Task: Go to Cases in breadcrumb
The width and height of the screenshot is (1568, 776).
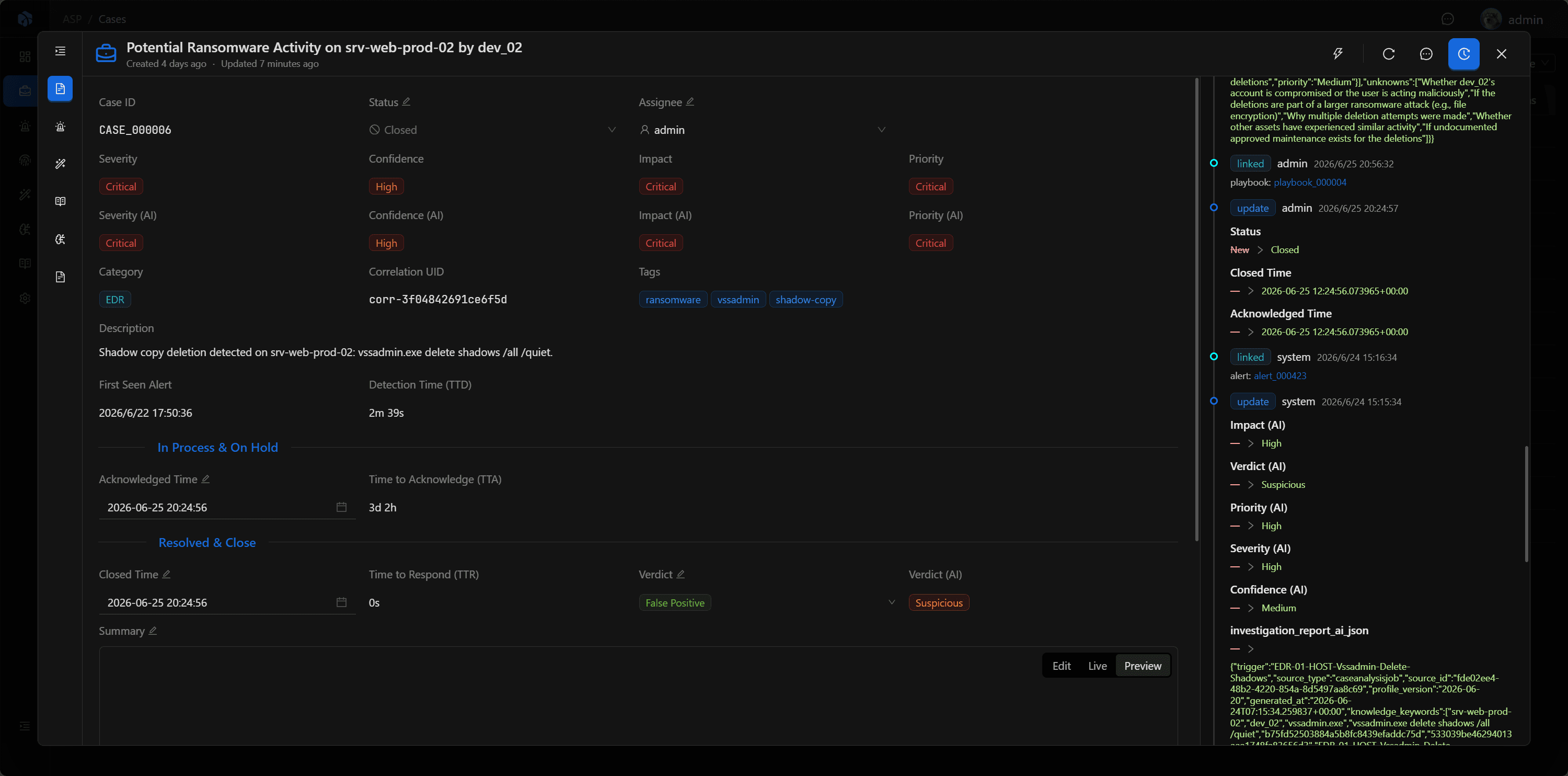Action: (112, 19)
